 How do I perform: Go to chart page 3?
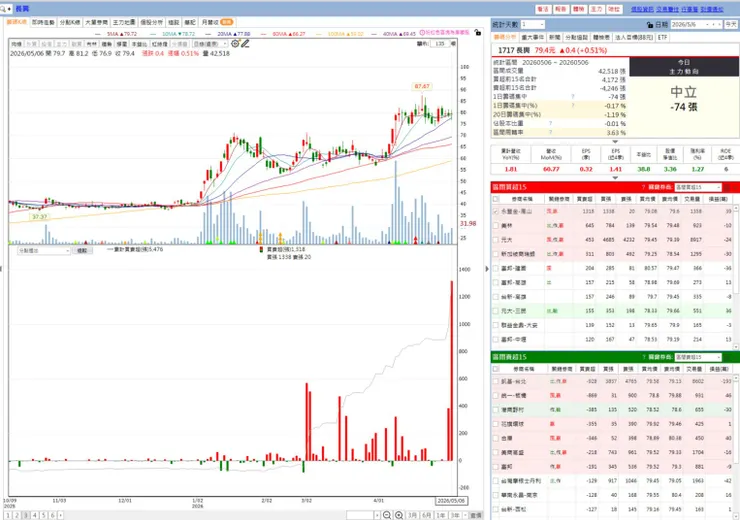26,515
